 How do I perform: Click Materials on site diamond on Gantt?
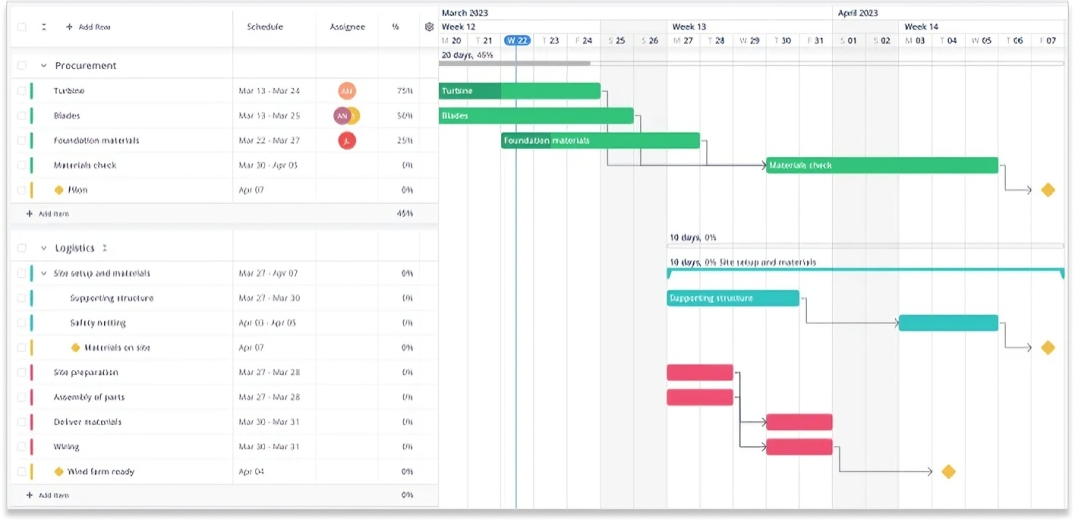pos(1048,348)
